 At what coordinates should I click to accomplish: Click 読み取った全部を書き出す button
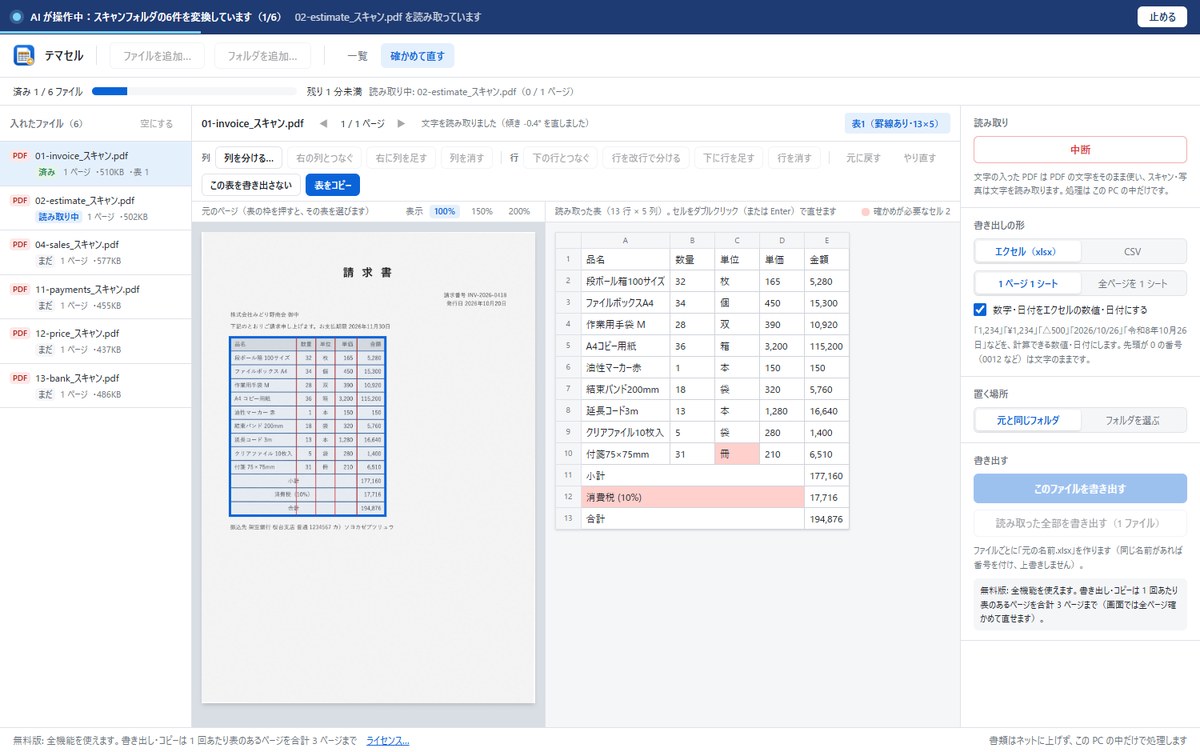click(x=1080, y=523)
